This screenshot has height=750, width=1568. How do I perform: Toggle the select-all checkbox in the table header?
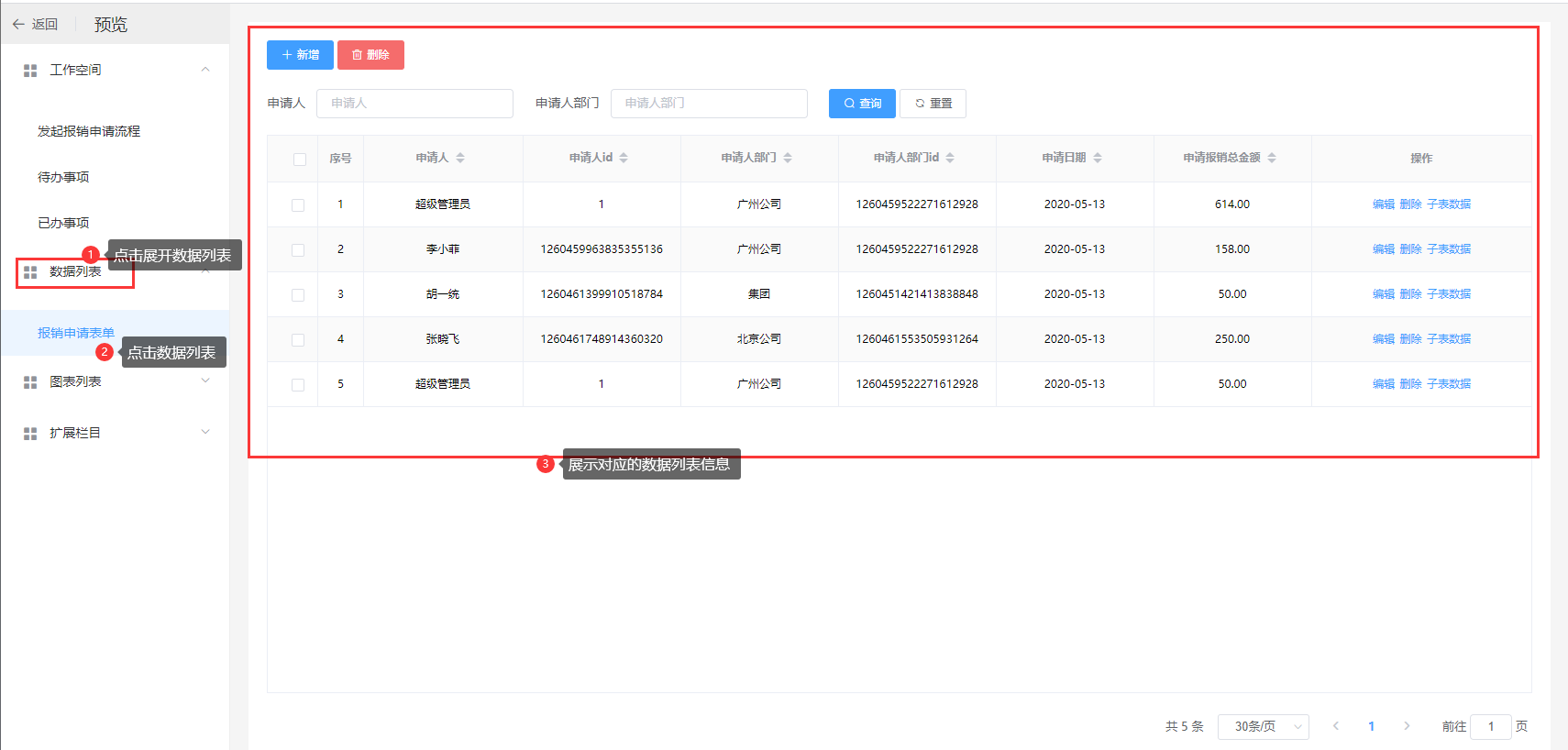coord(300,160)
